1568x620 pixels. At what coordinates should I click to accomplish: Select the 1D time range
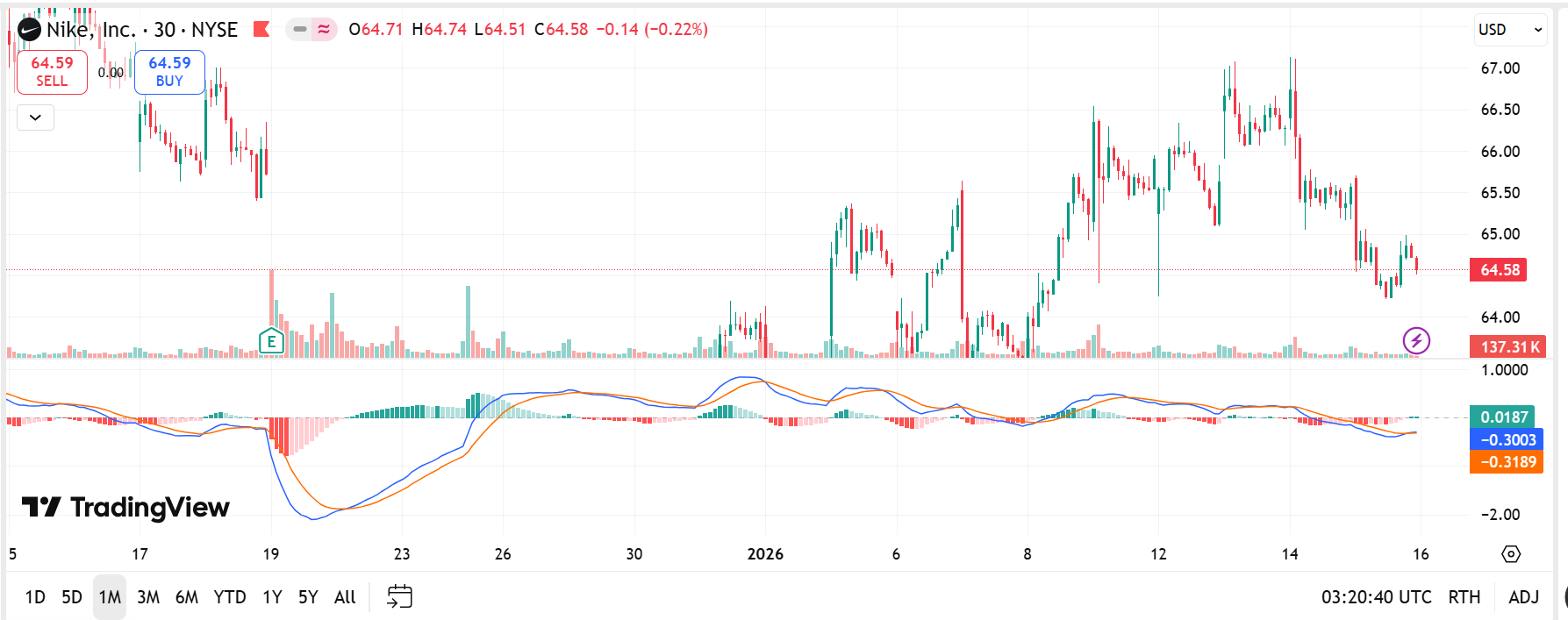click(x=35, y=597)
